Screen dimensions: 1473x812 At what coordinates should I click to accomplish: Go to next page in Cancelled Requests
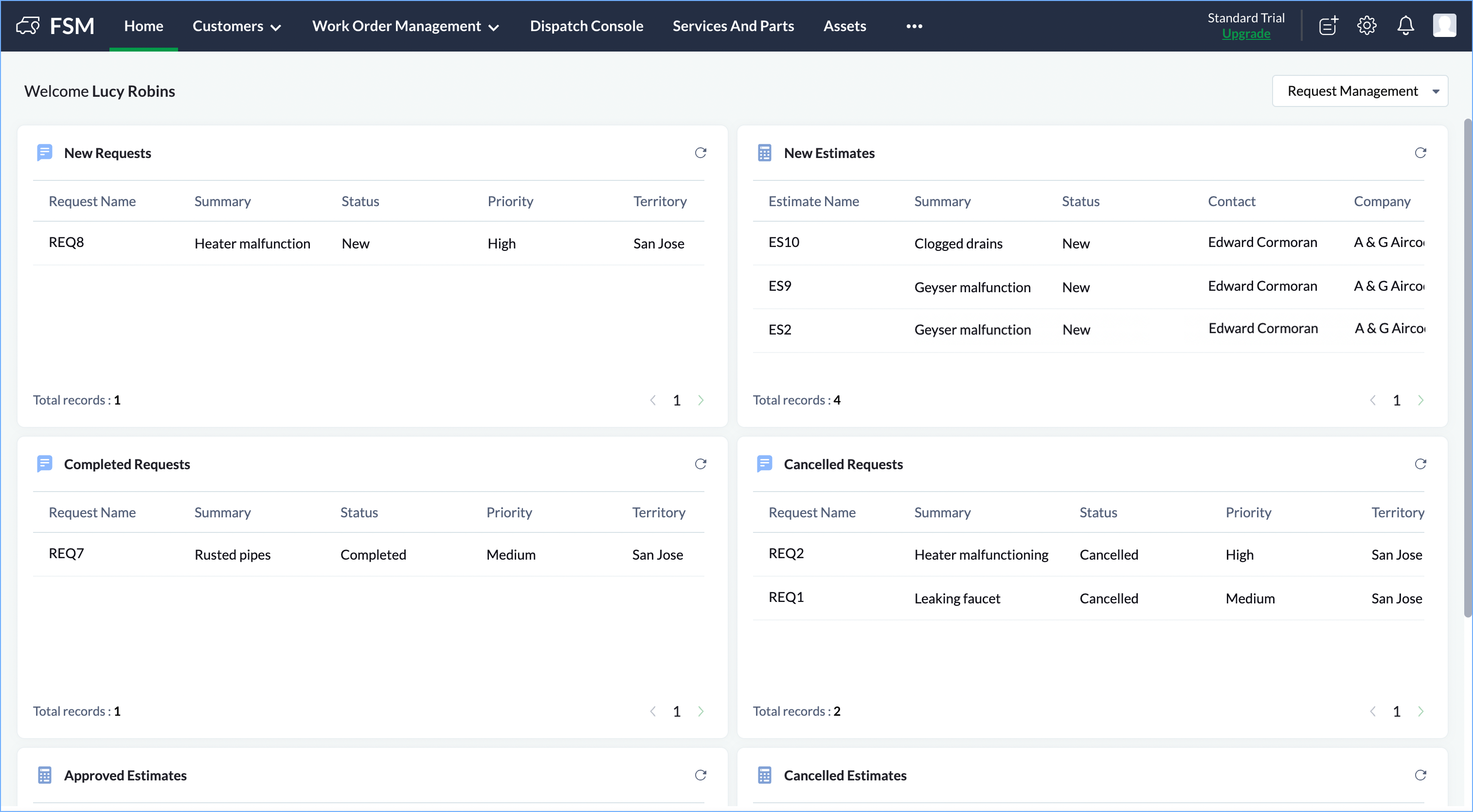(x=1420, y=711)
